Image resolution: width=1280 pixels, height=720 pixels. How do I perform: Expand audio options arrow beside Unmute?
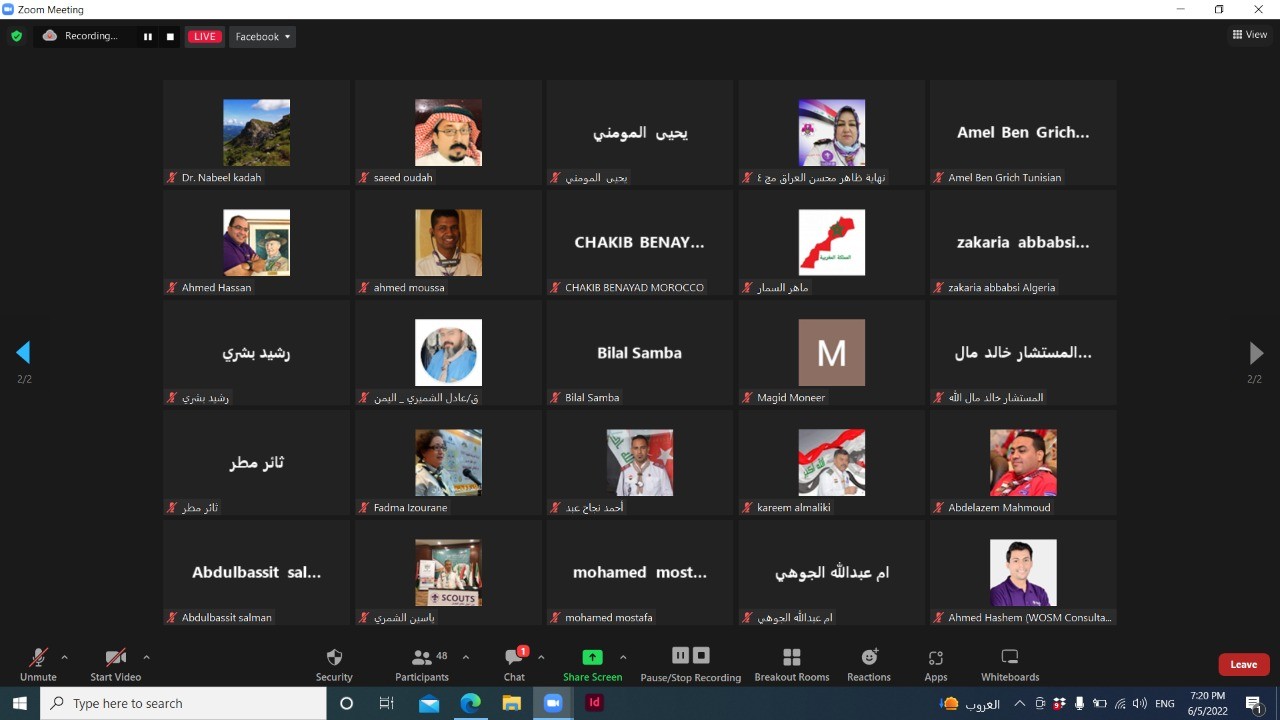(65, 657)
